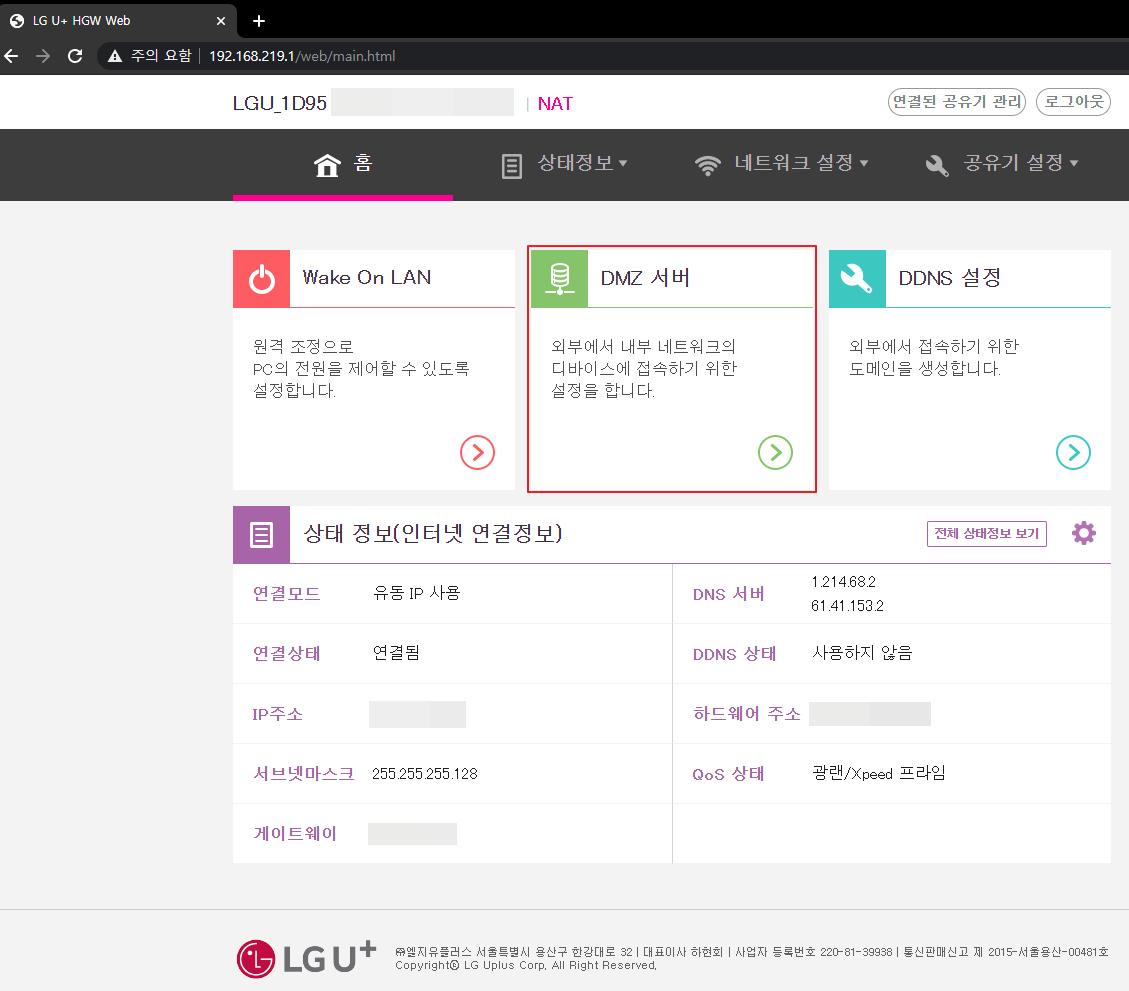Click the red Wake On LAN power icon

pyautogui.click(x=261, y=279)
